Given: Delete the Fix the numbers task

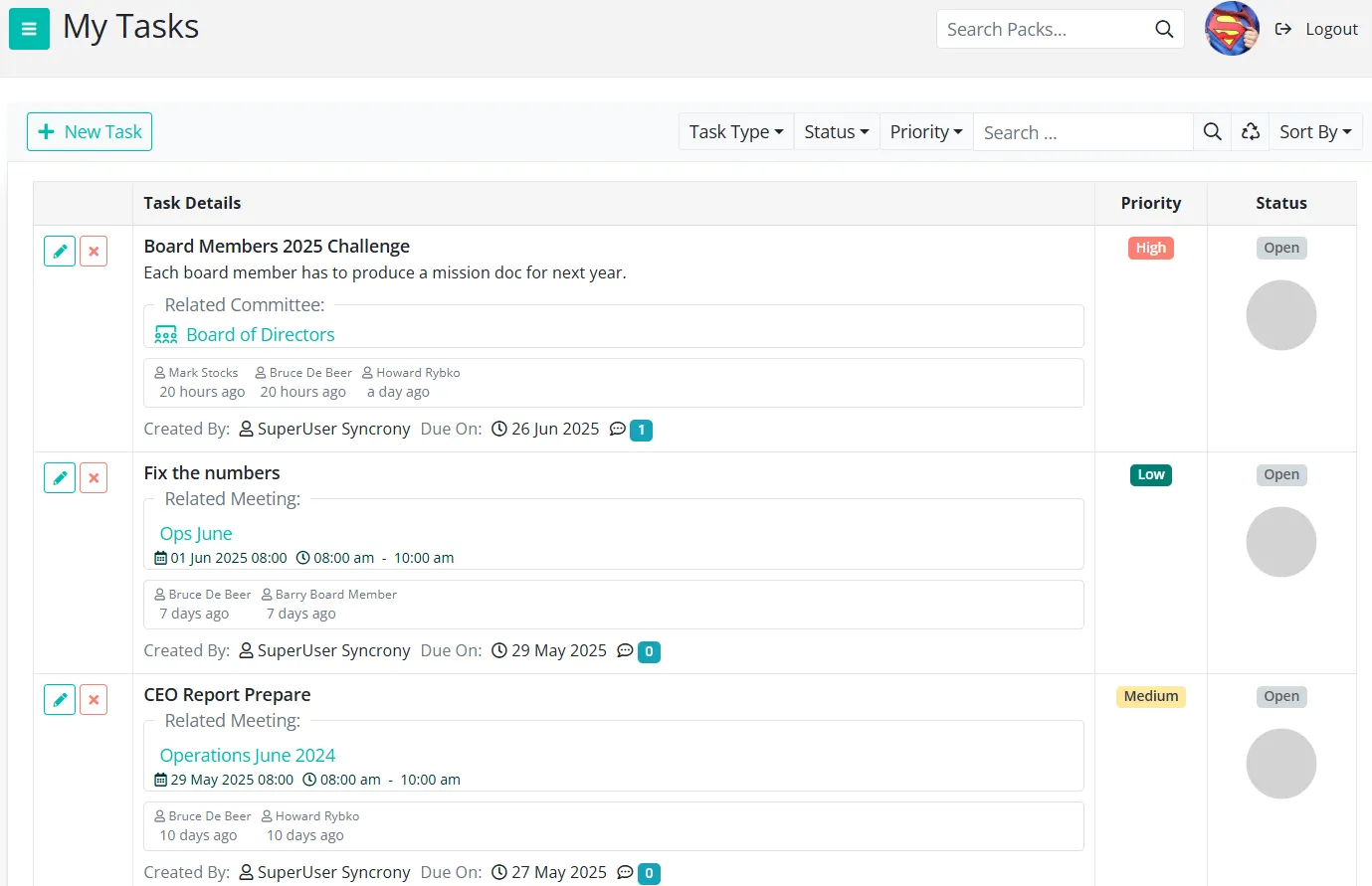Looking at the screenshot, I should pyautogui.click(x=94, y=478).
